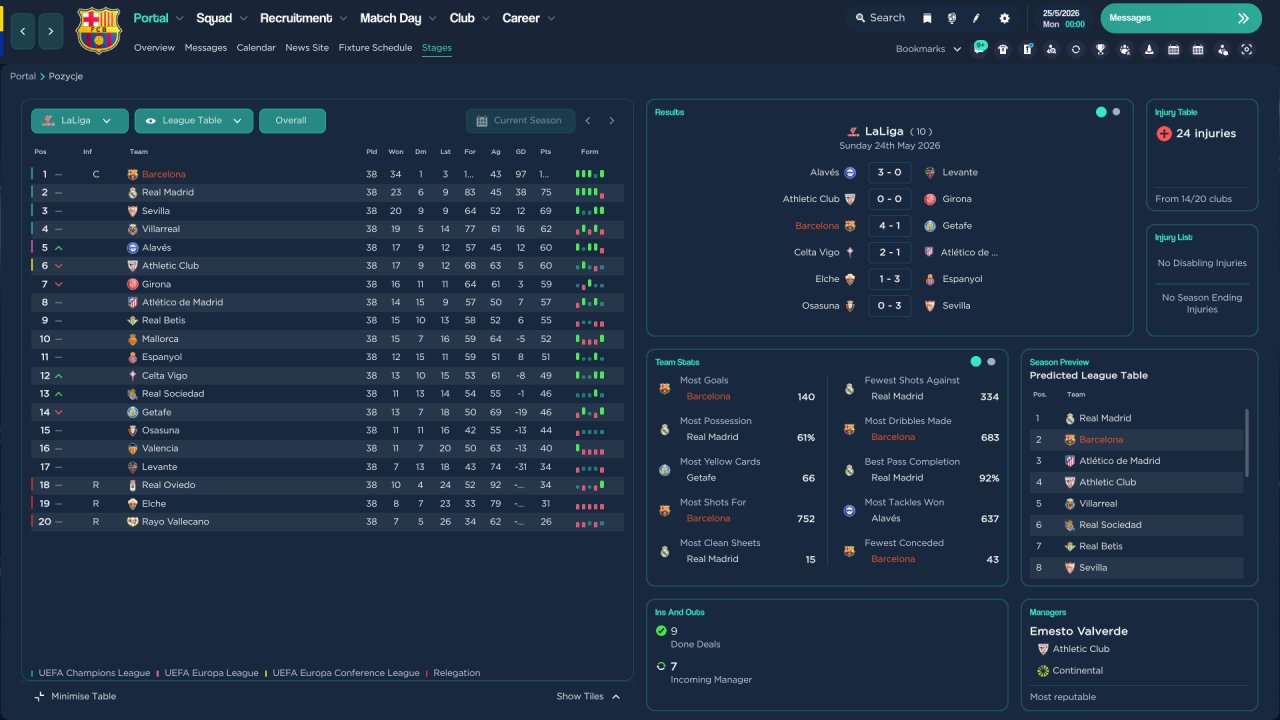The image size is (1280, 720).
Task: Click the Continental reputation icon under Managers
Action: pos(1043,671)
